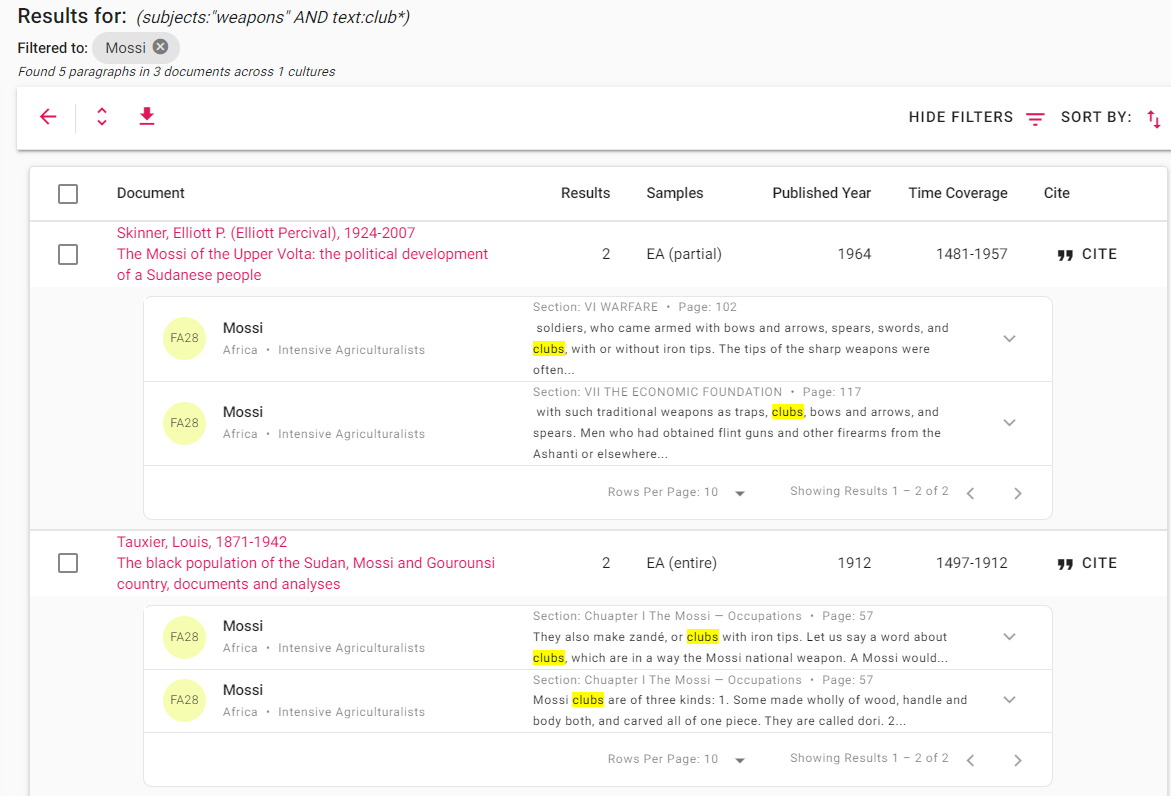This screenshot has height=796, width=1171.
Task: Click the expand/collapse all results icon
Action: pos(101,117)
